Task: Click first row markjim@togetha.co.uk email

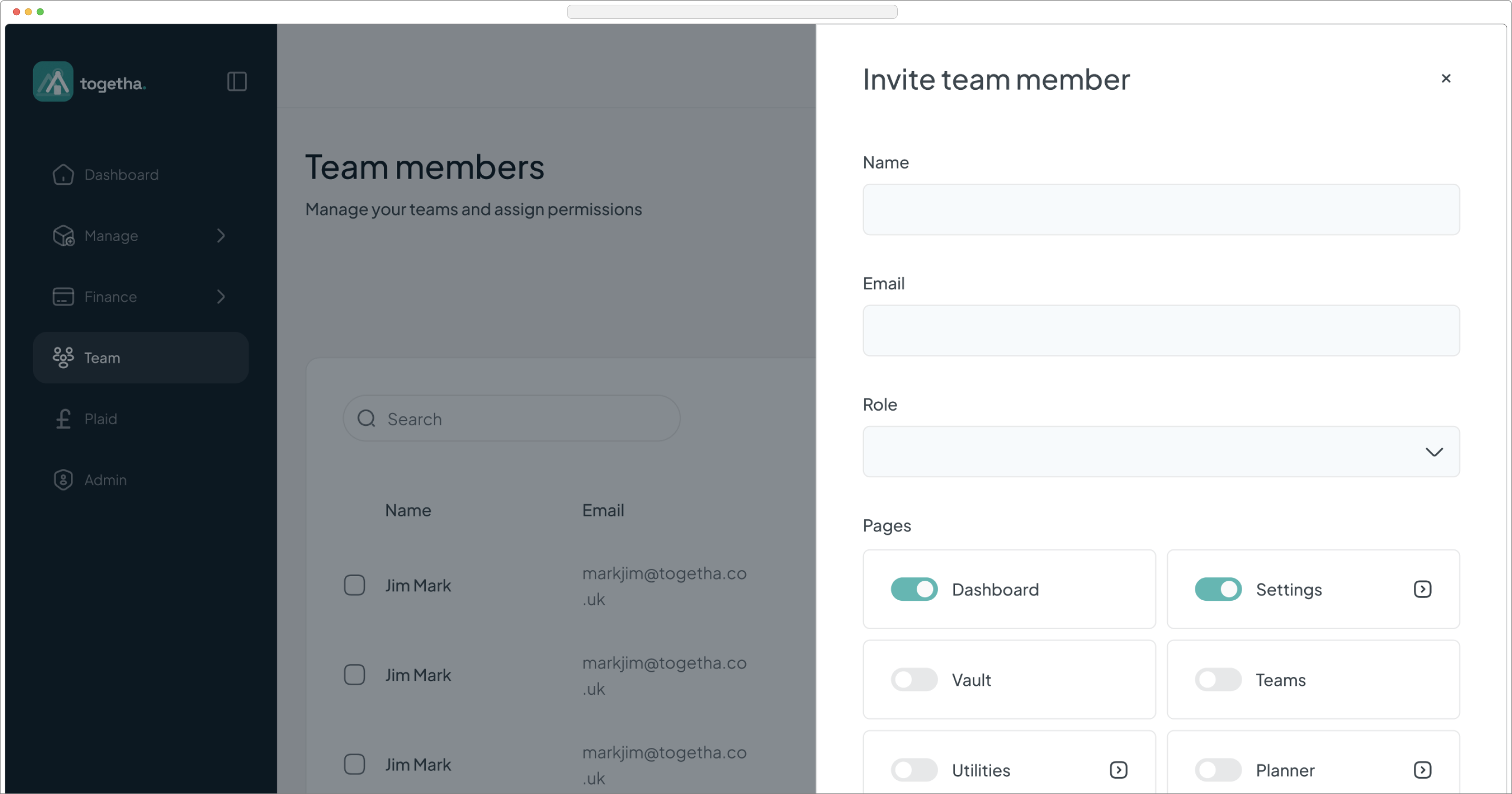Action: (665, 586)
